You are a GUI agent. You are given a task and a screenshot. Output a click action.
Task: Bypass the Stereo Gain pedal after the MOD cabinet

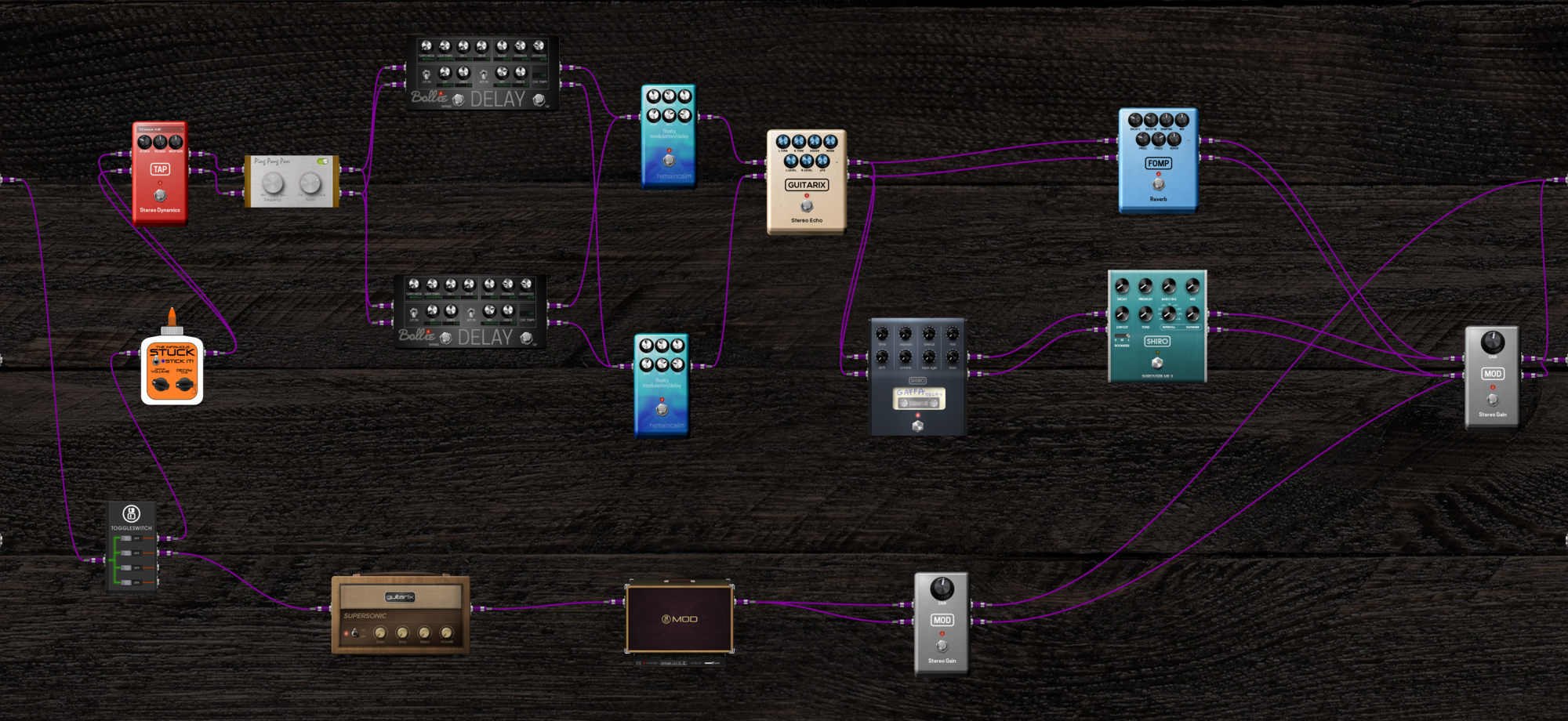point(942,646)
